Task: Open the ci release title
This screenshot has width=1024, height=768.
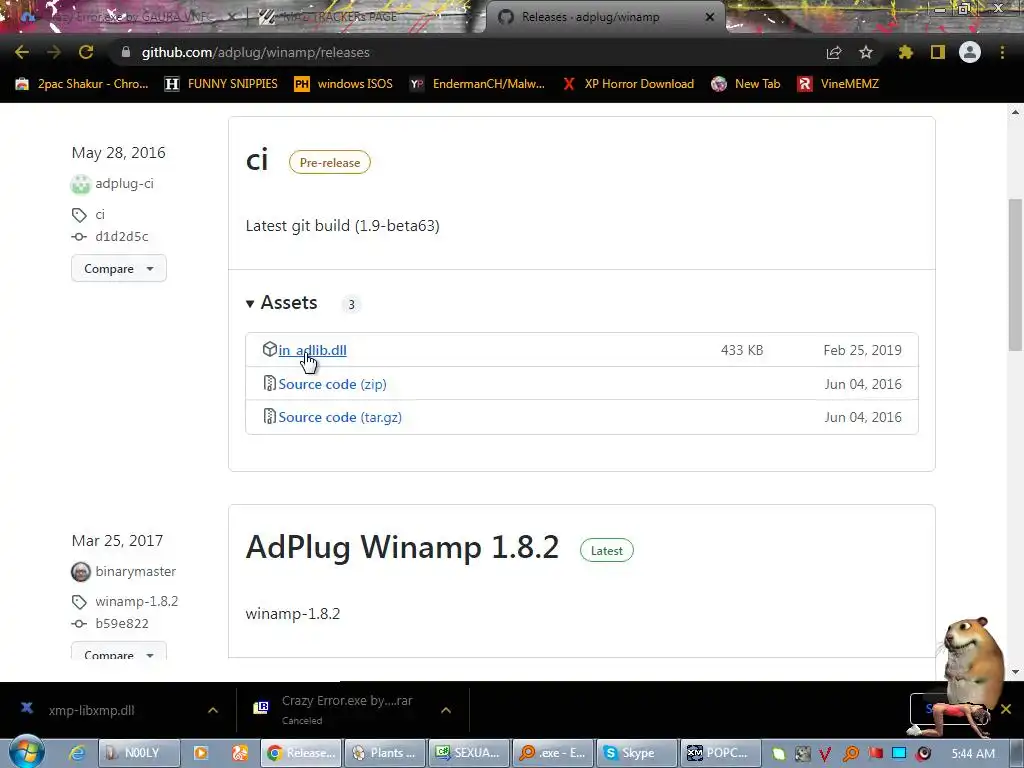Action: coord(257,160)
